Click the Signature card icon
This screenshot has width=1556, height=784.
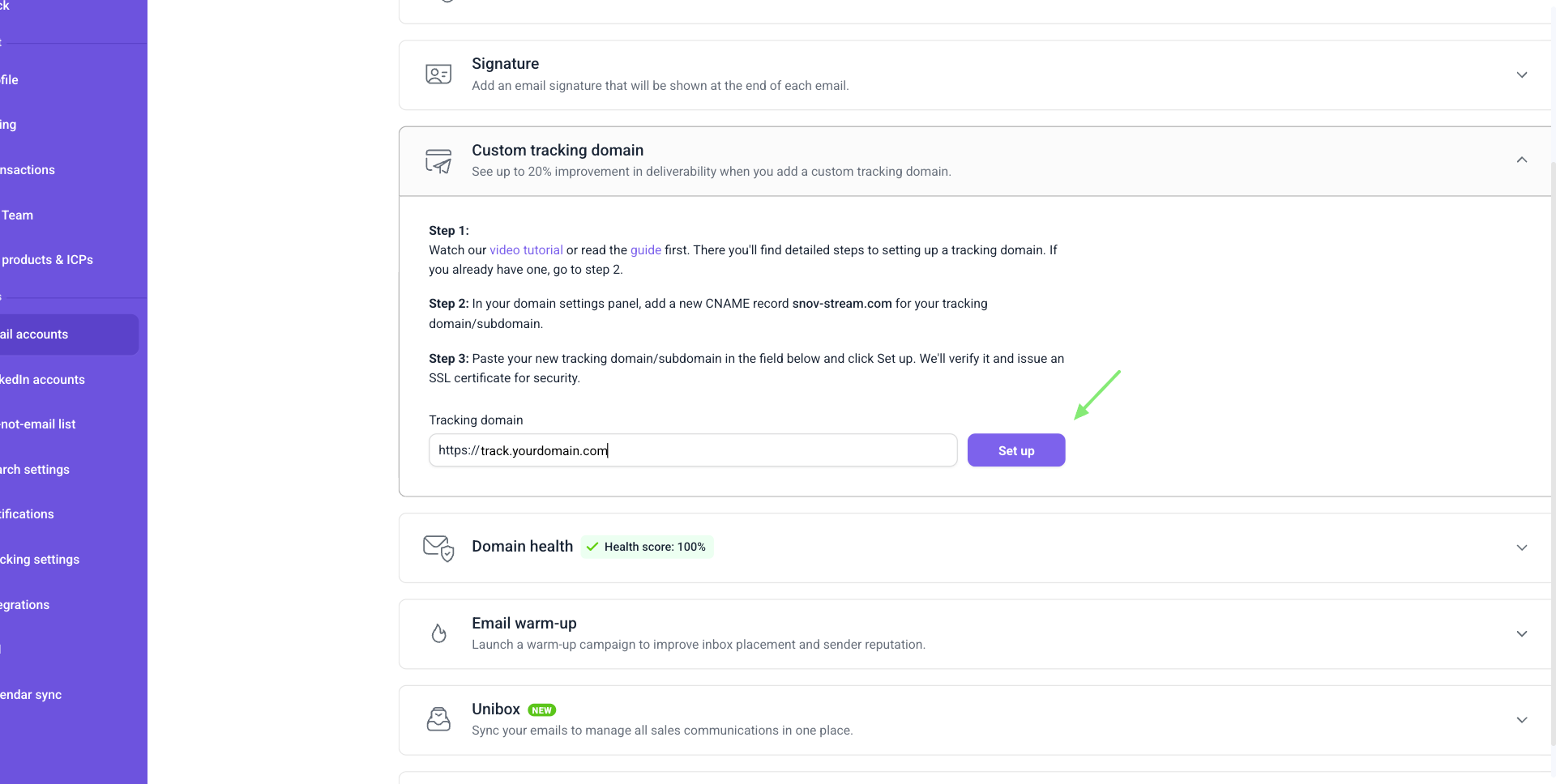pos(438,75)
